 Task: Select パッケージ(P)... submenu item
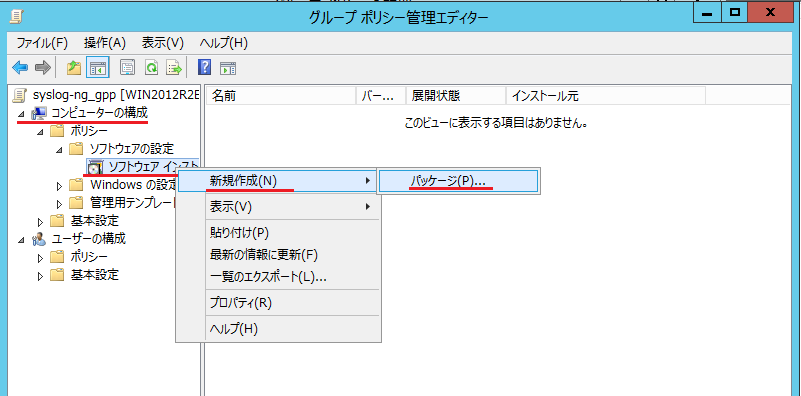pos(458,181)
